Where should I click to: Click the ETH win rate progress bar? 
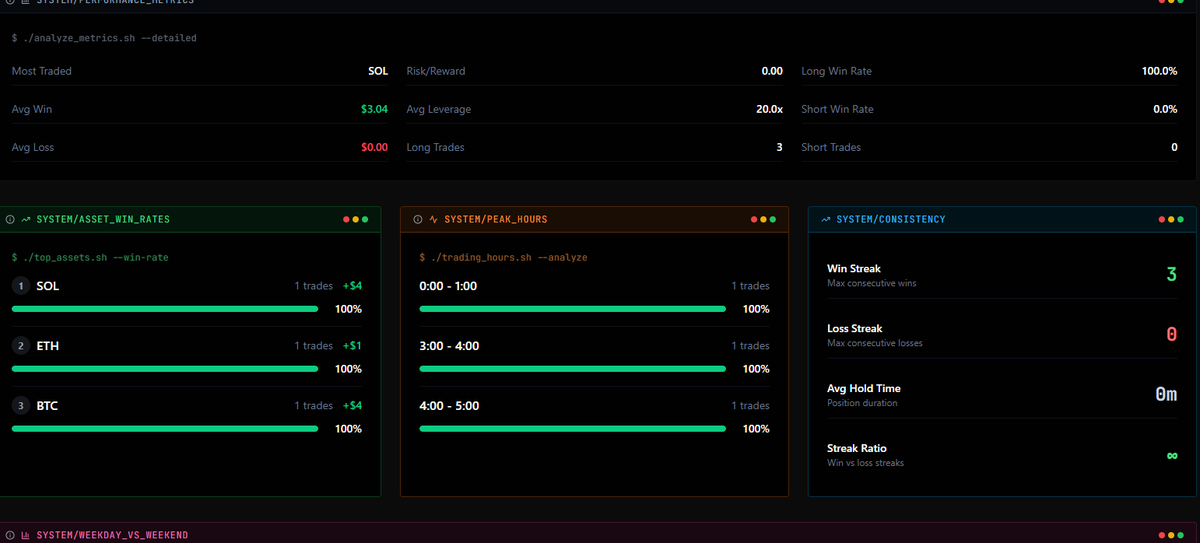click(x=165, y=369)
